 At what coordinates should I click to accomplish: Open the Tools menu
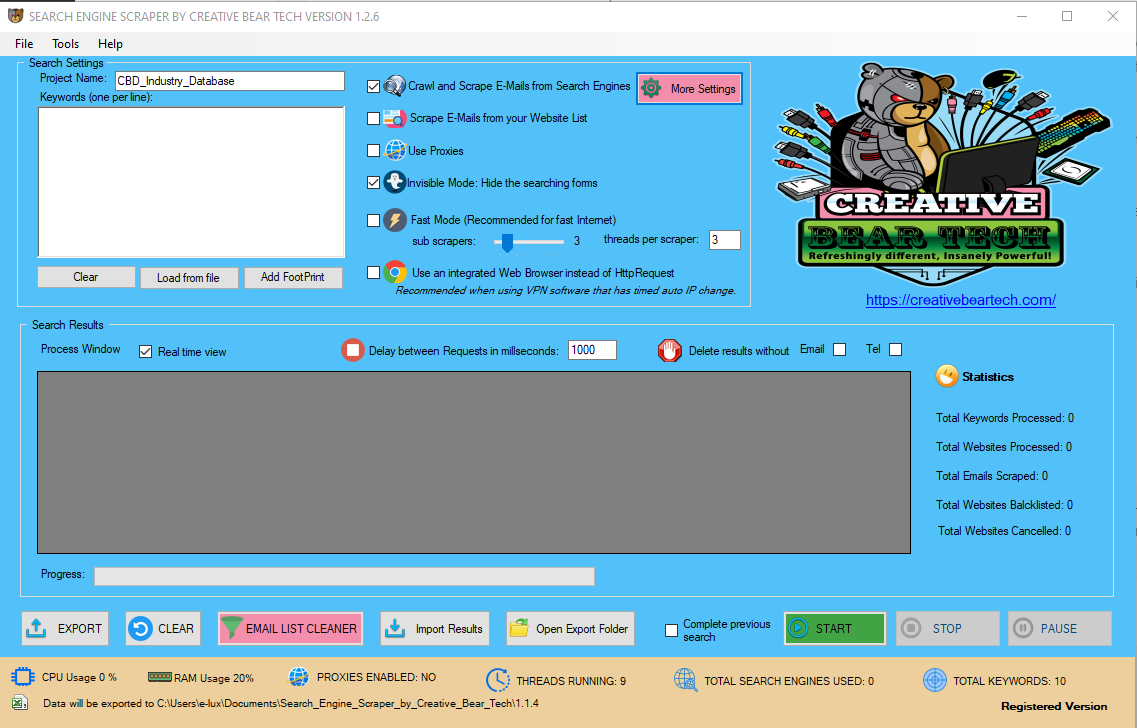tap(65, 44)
